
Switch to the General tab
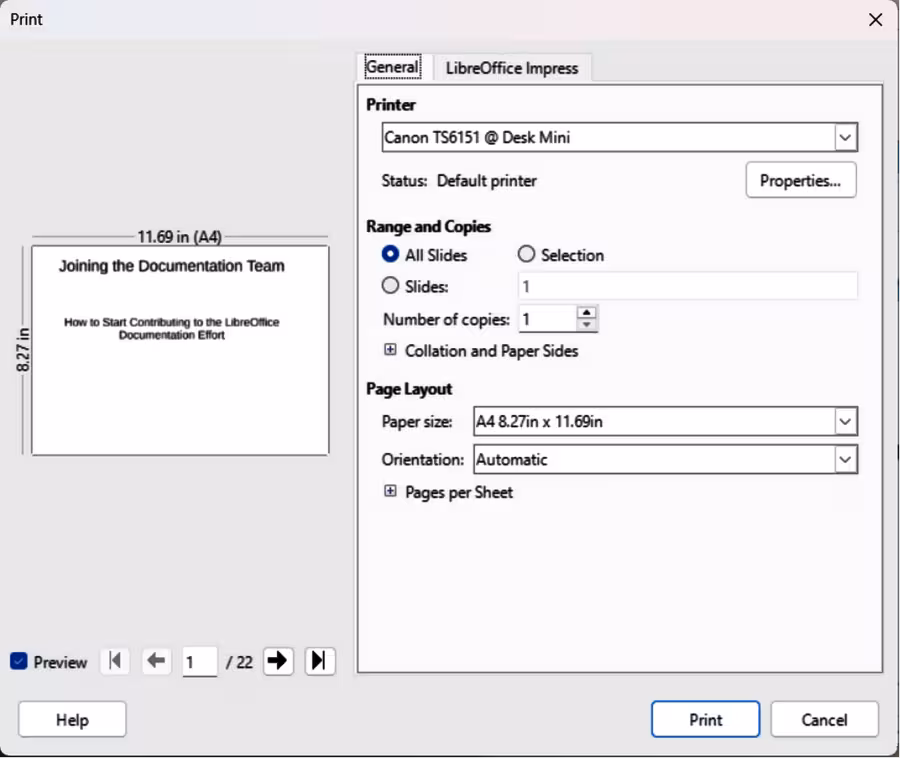(393, 67)
